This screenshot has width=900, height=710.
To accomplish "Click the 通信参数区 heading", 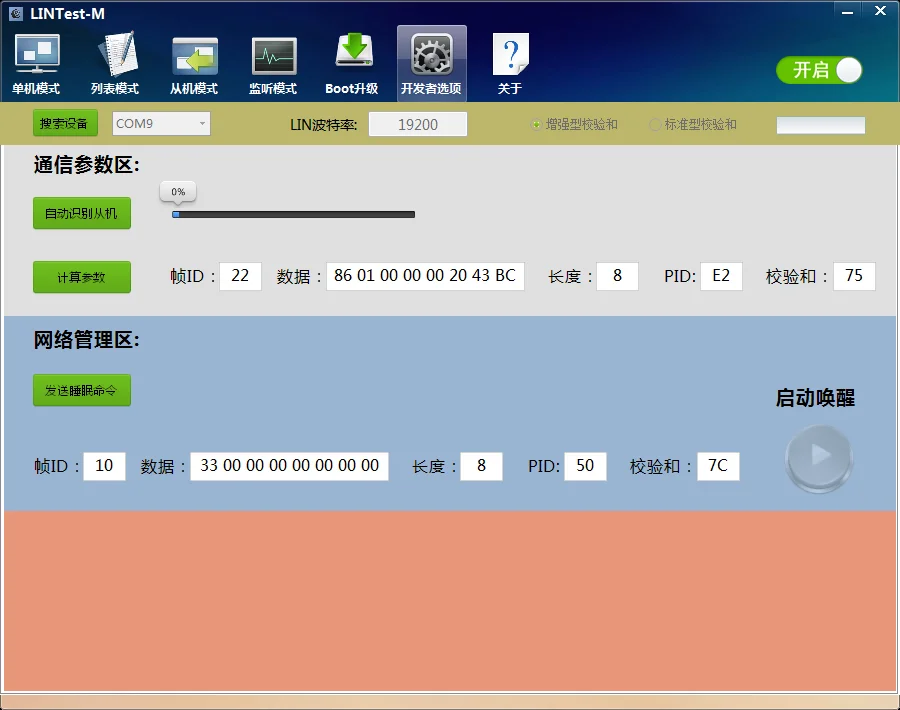I will click(x=87, y=165).
